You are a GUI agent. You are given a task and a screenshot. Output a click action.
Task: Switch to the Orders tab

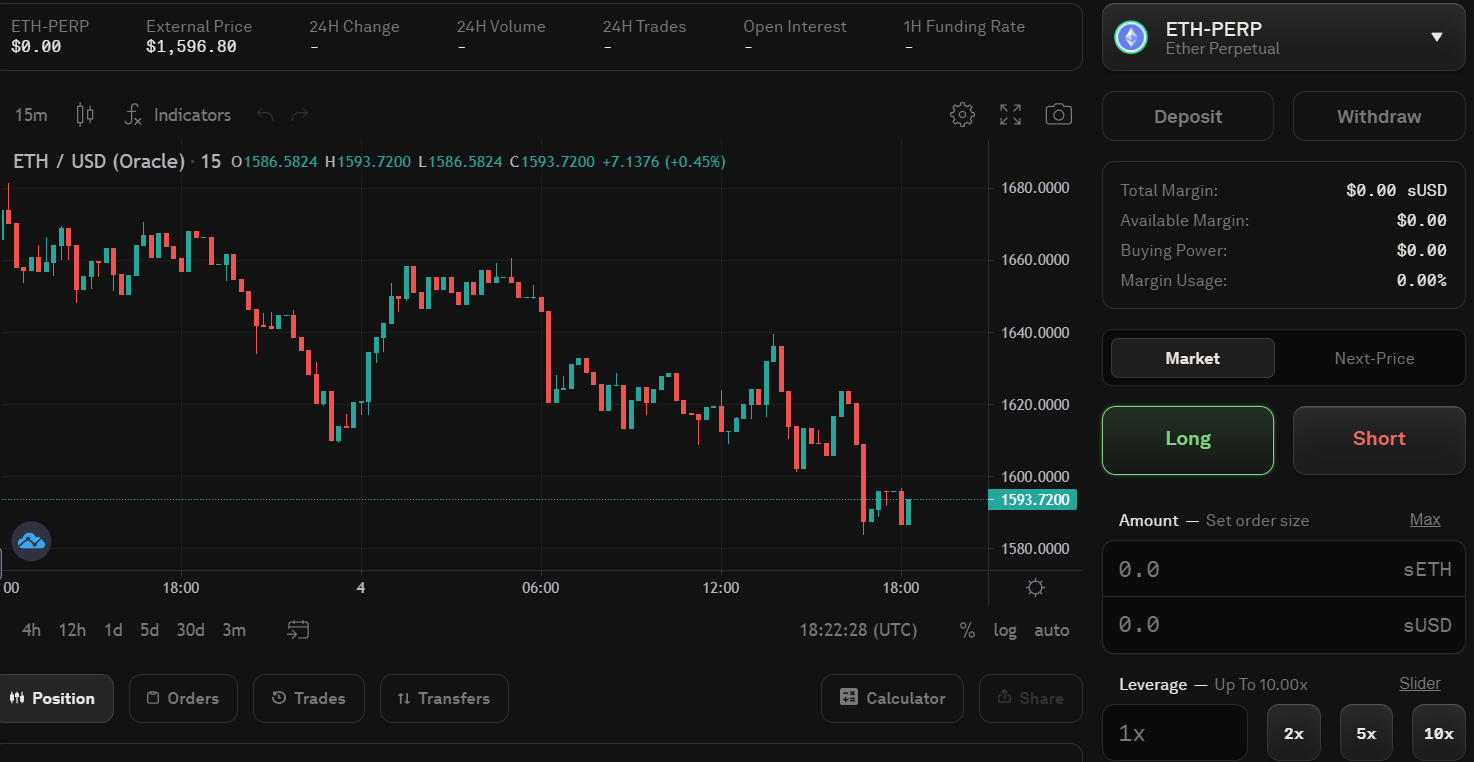pos(183,698)
